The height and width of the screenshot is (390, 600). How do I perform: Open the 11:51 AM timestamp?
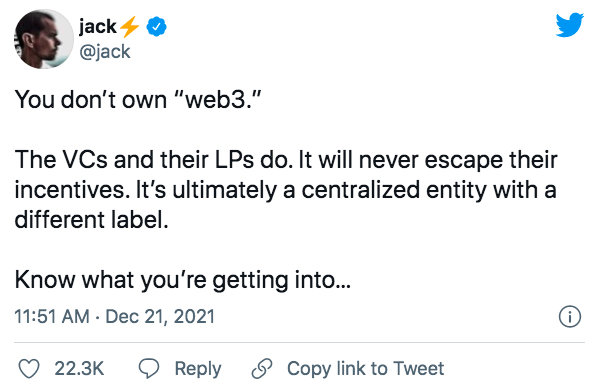pos(52,317)
